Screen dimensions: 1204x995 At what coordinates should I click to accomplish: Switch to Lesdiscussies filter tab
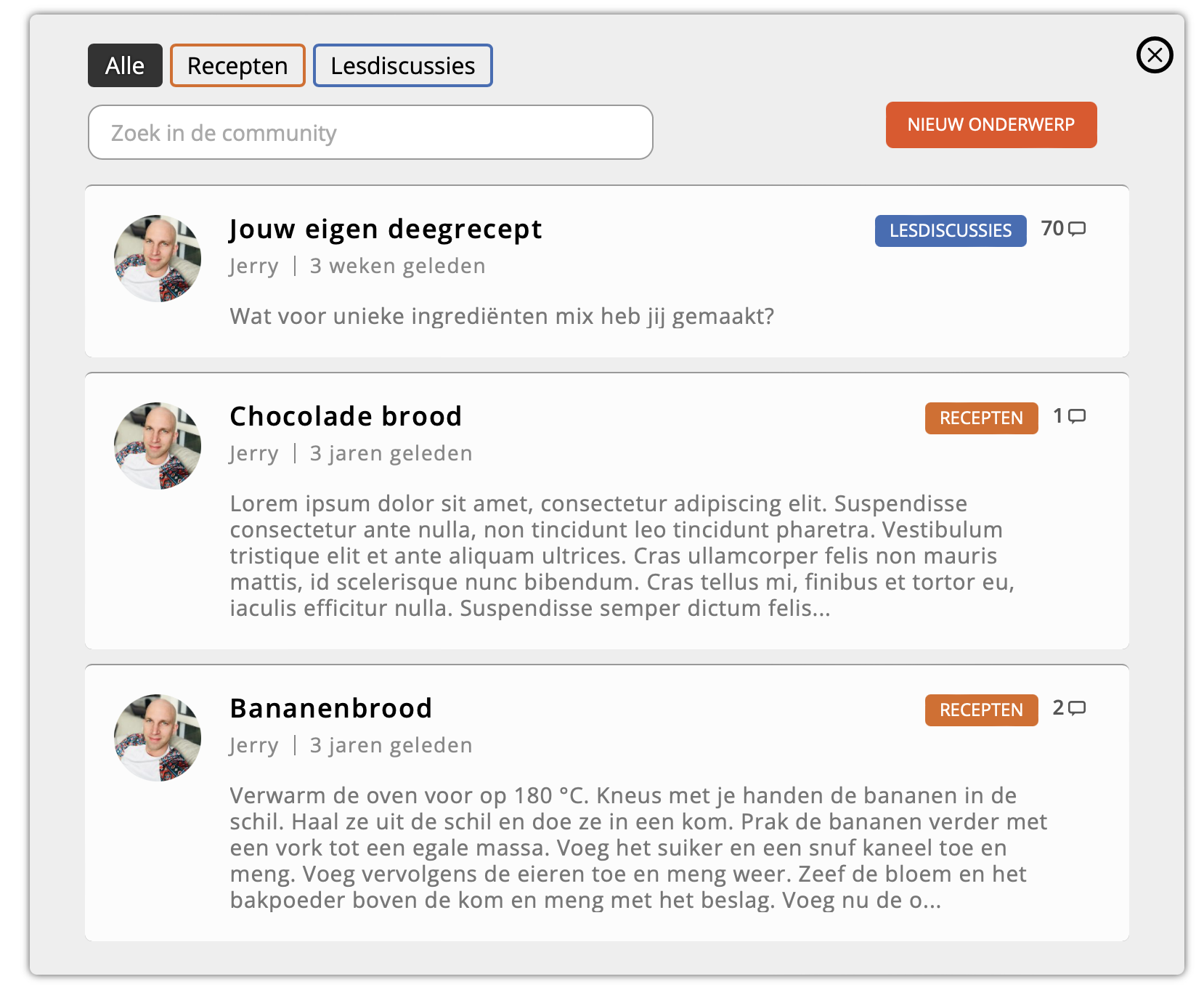pyautogui.click(x=403, y=65)
